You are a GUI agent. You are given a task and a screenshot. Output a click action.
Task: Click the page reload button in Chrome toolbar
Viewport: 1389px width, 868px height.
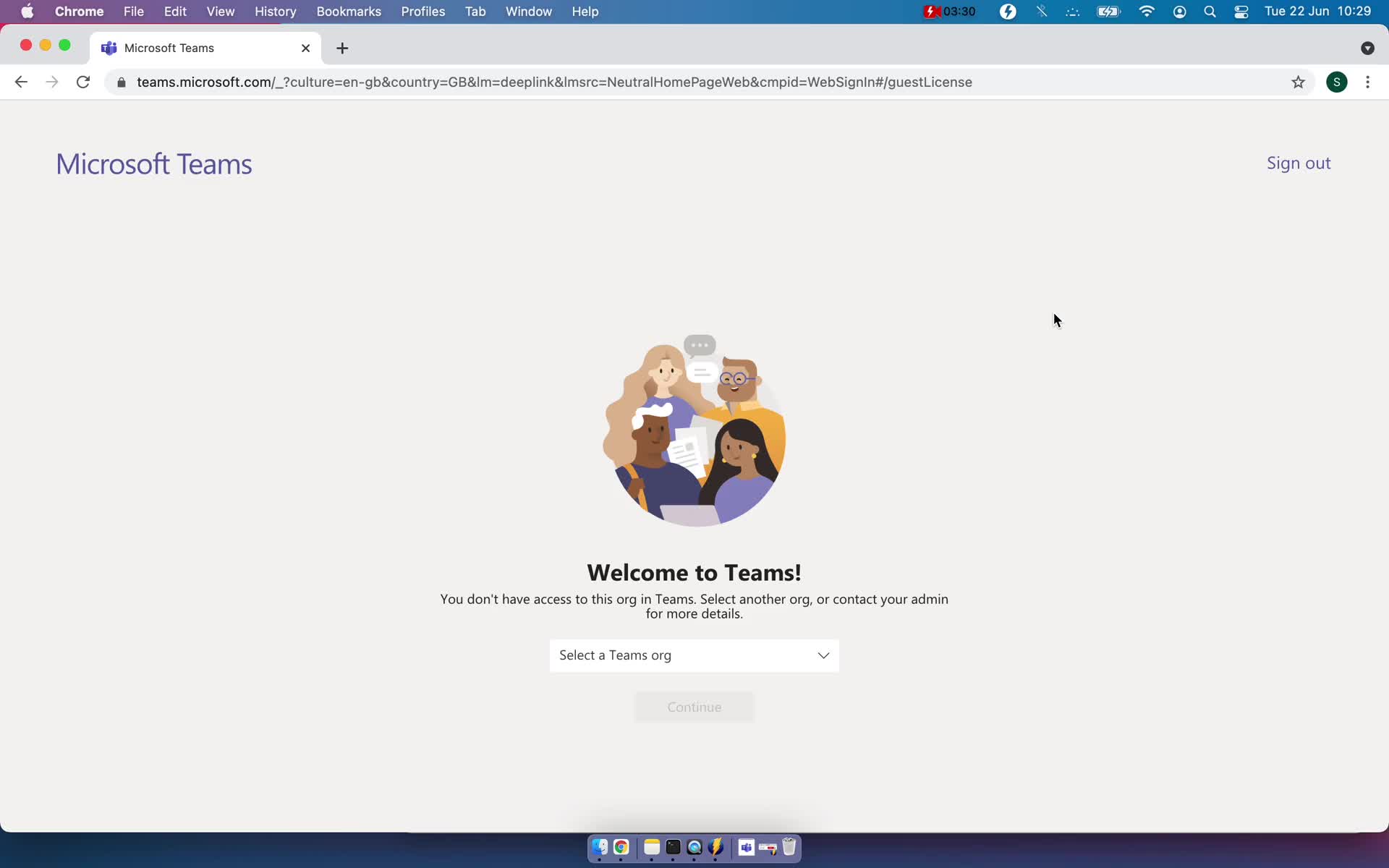84,82
